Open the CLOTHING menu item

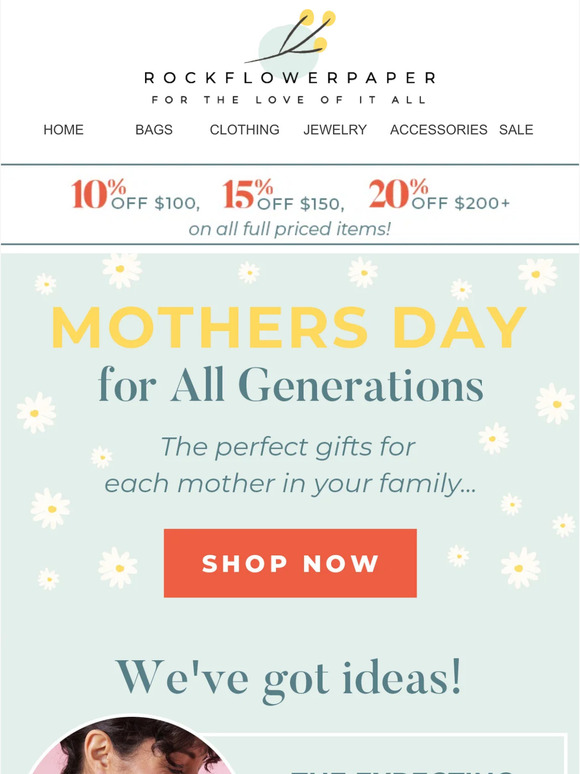point(244,129)
